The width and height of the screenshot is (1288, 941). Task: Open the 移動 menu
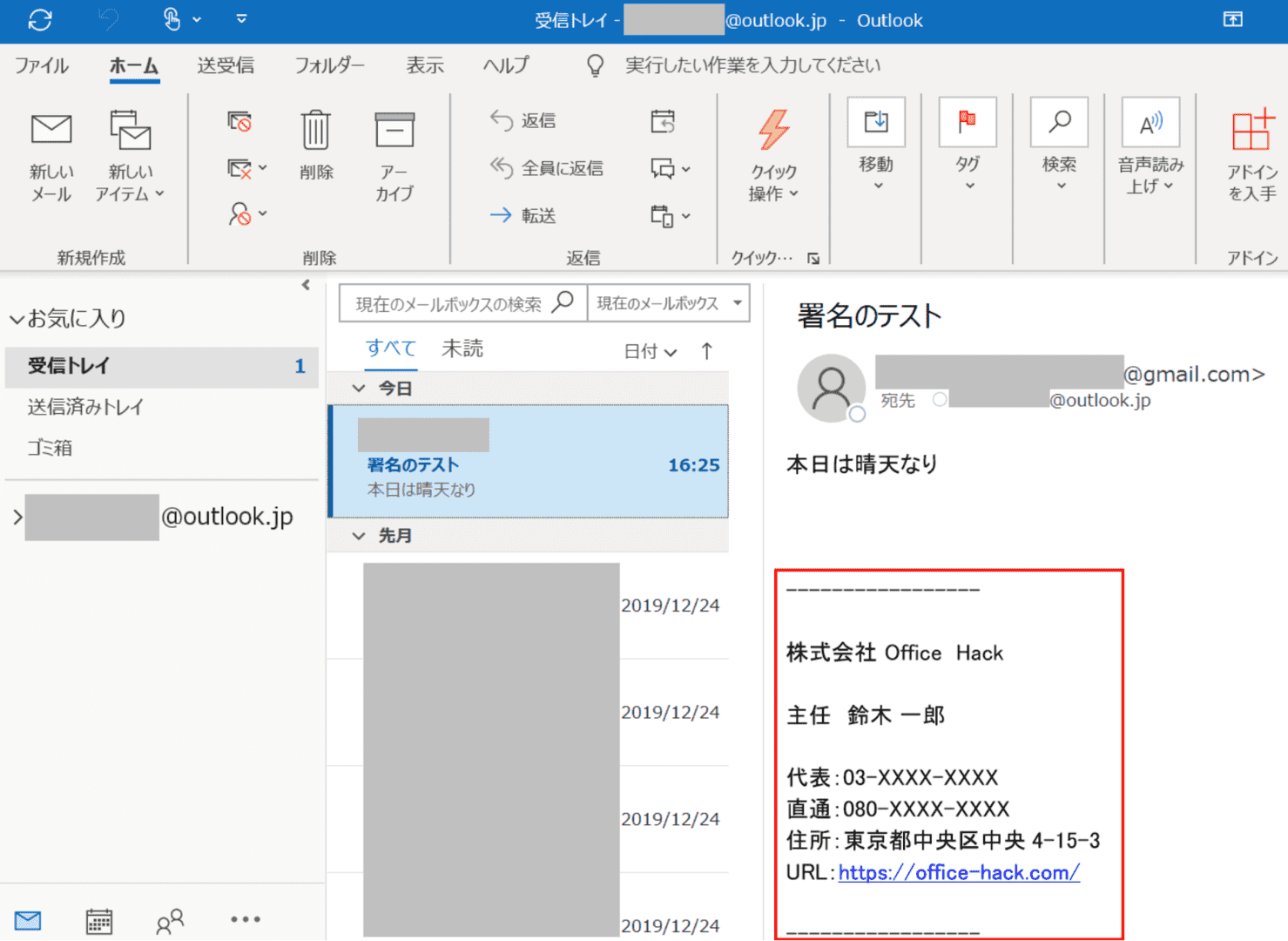(877, 145)
